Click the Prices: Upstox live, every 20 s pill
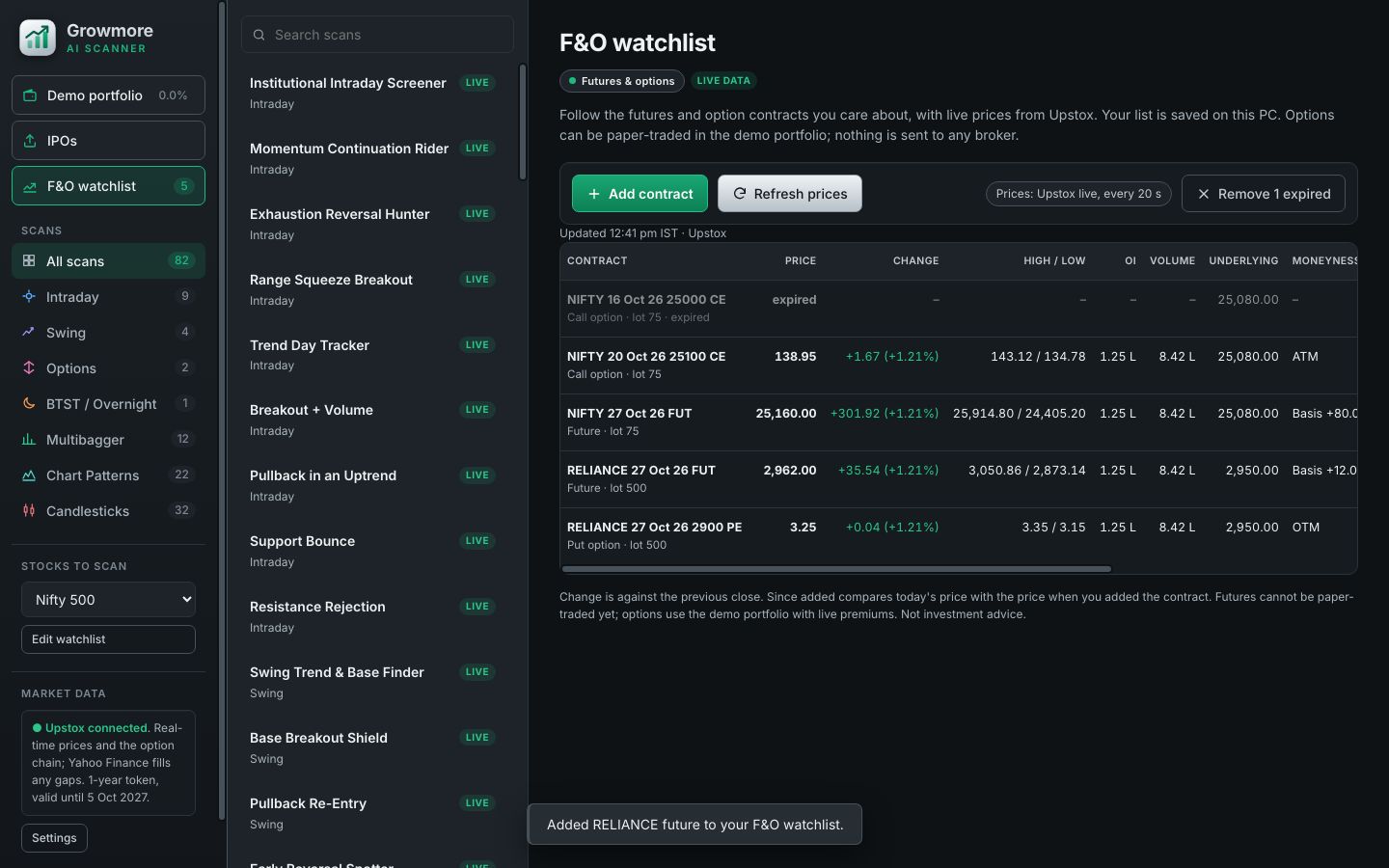 point(1078,194)
